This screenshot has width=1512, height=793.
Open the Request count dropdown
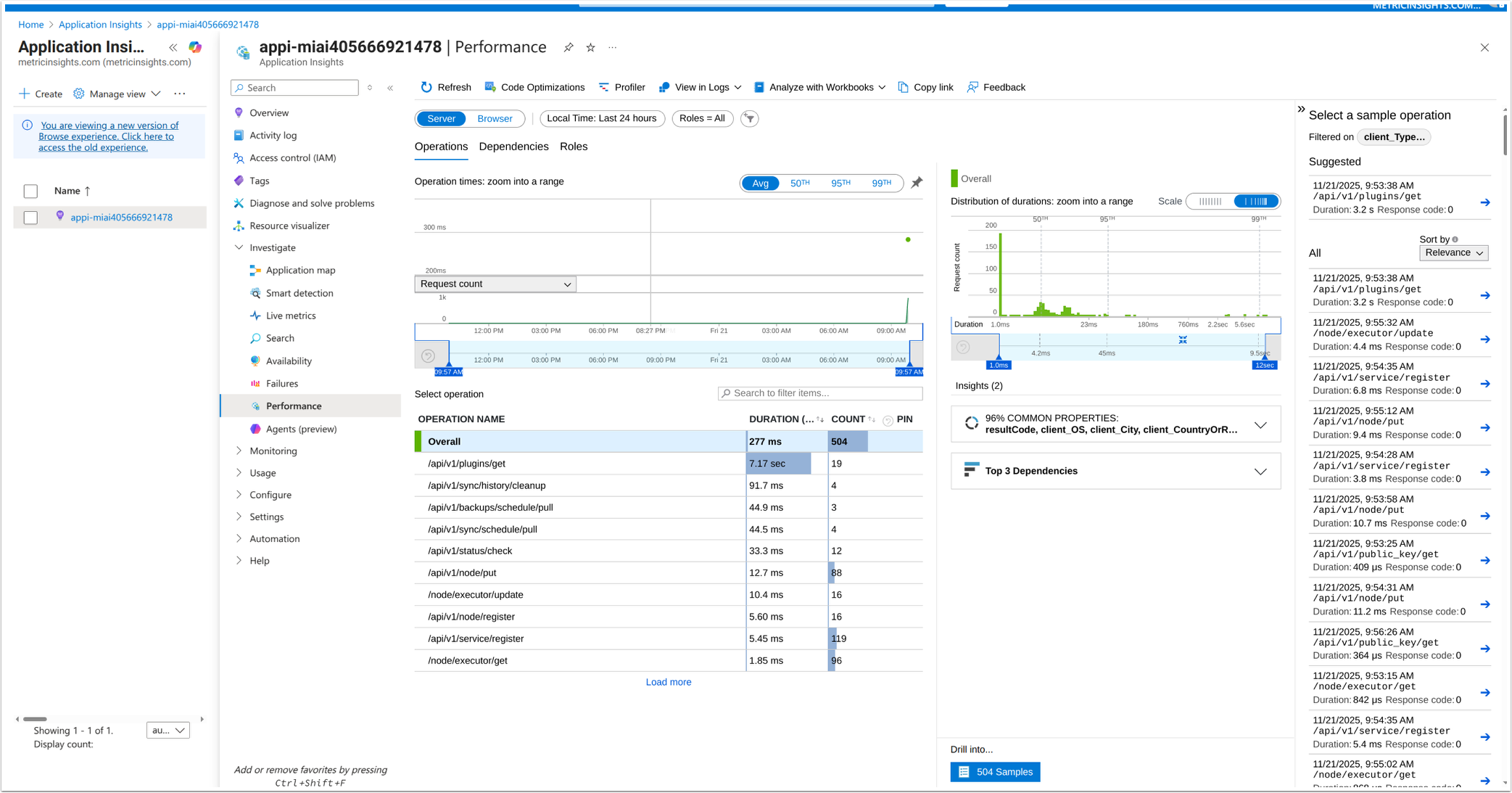pyautogui.click(x=495, y=284)
